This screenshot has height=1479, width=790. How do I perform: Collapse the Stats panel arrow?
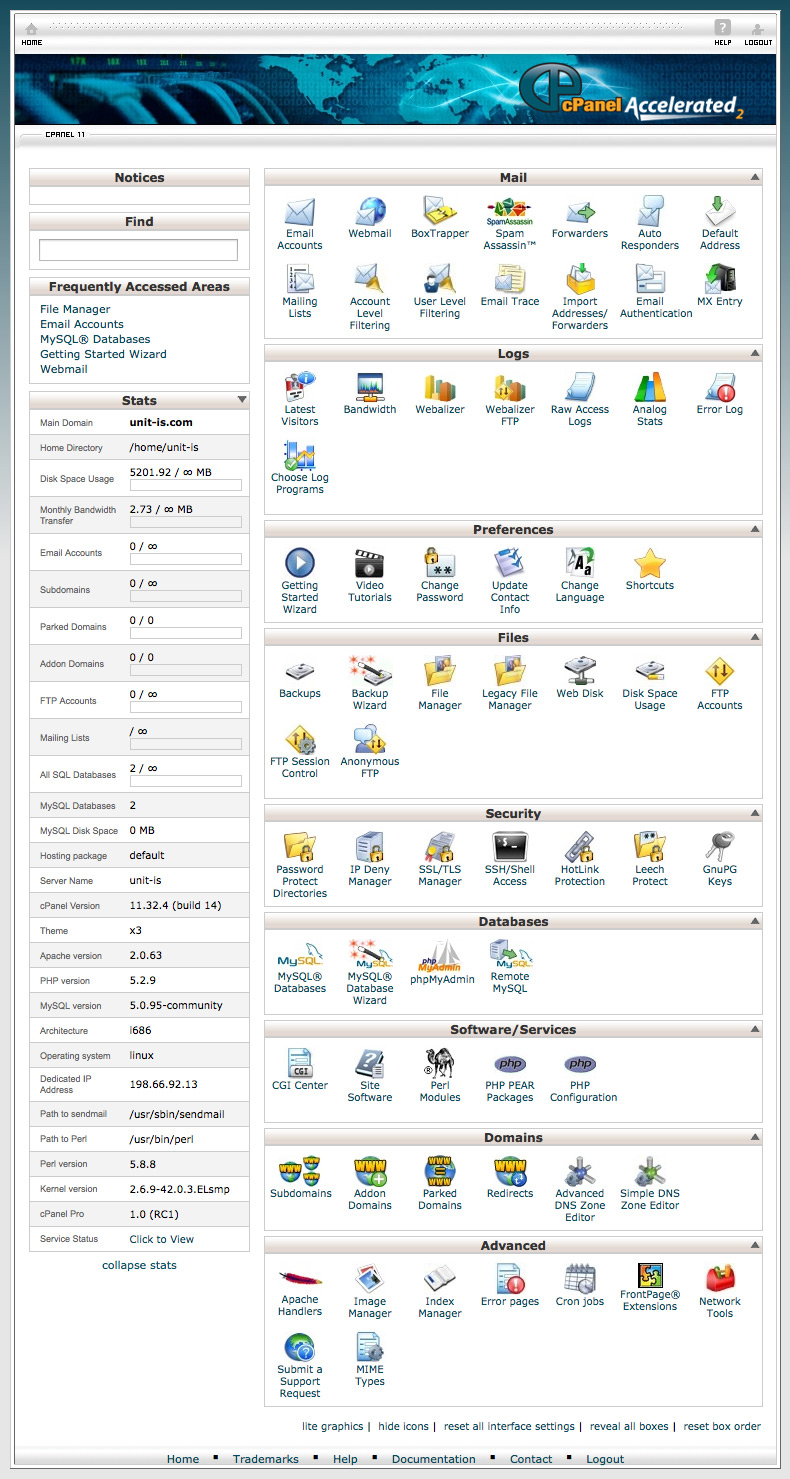(x=241, y=400)
